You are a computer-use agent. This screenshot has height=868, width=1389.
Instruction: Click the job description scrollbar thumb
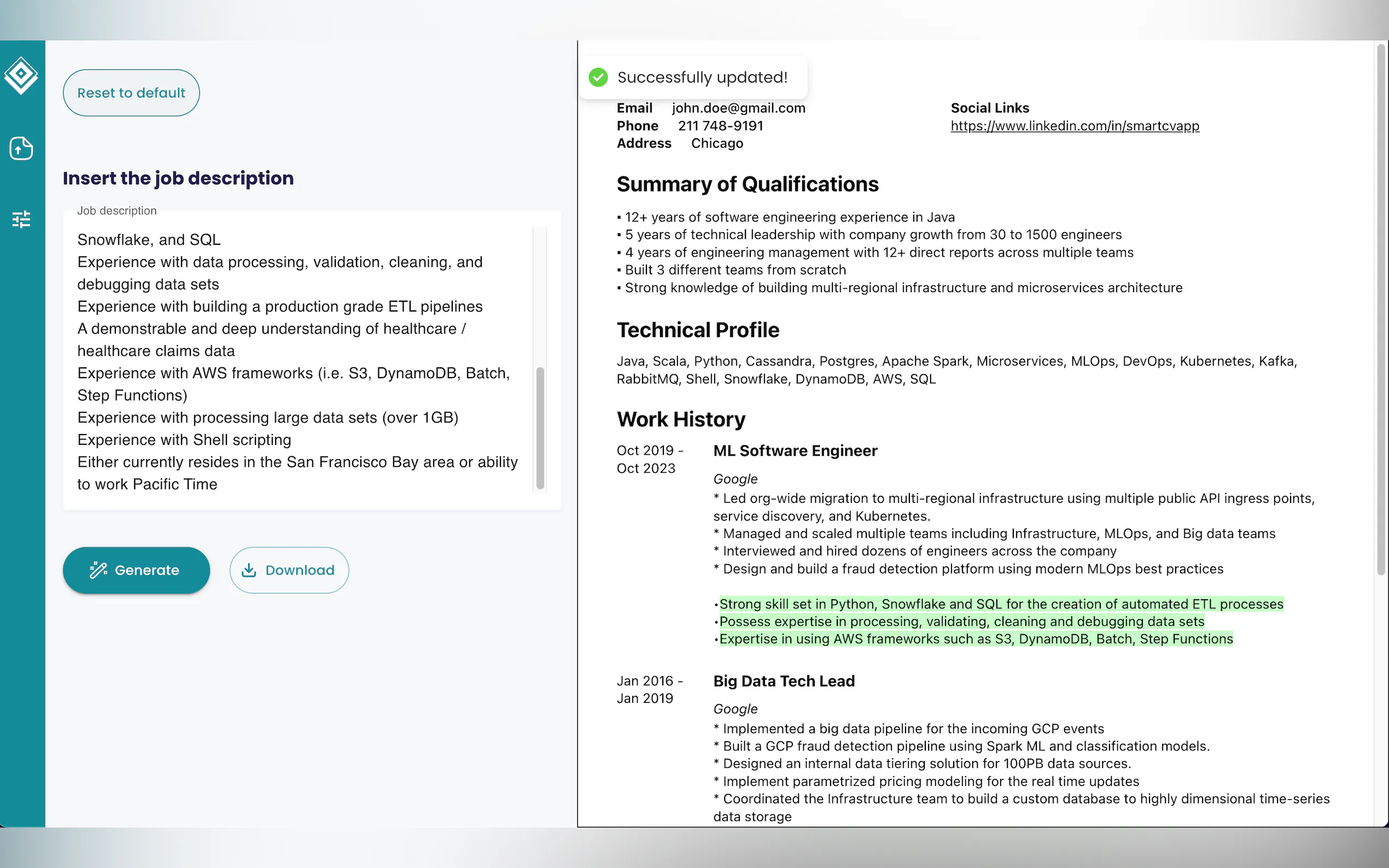pos(540,427)
